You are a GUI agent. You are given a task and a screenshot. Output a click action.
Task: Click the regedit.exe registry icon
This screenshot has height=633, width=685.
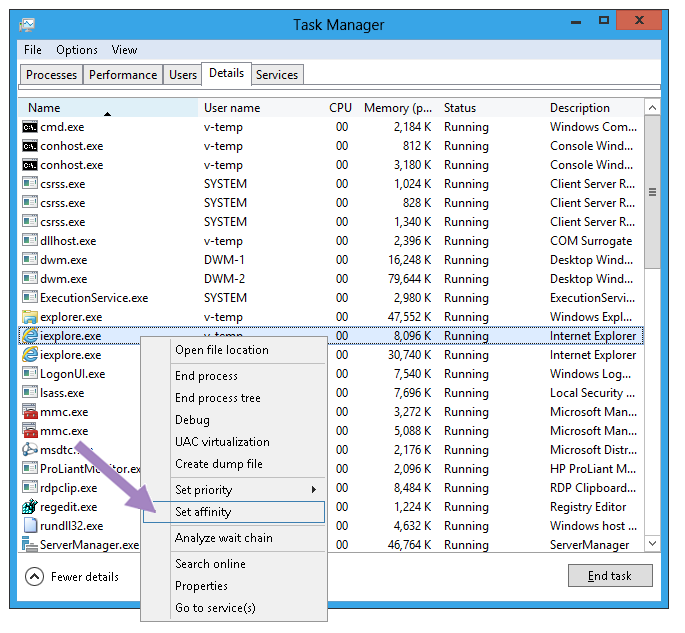point(30,507)
